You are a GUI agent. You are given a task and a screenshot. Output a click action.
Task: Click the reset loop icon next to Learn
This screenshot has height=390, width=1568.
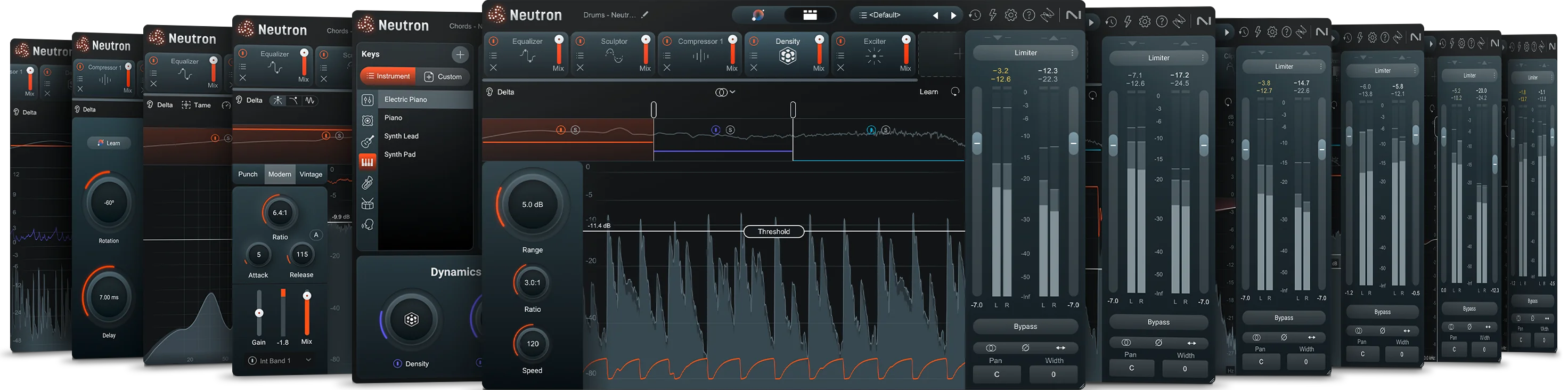pyautogui.click(x=955, y=92)
